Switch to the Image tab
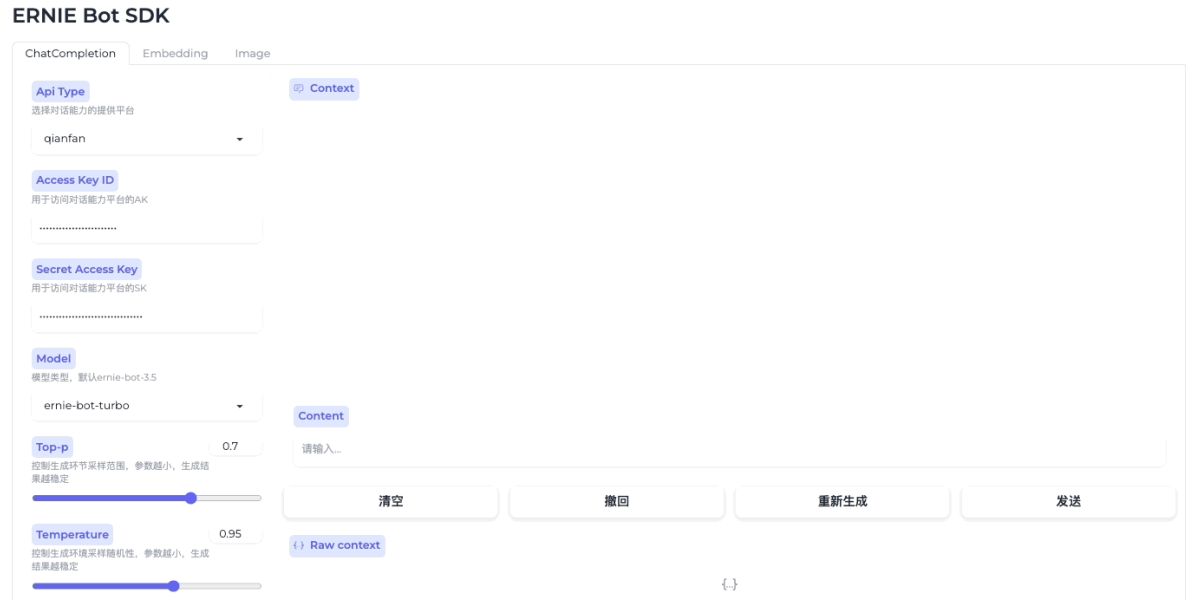The width and height of the screenshot is (1200, 600). (252, 53)
